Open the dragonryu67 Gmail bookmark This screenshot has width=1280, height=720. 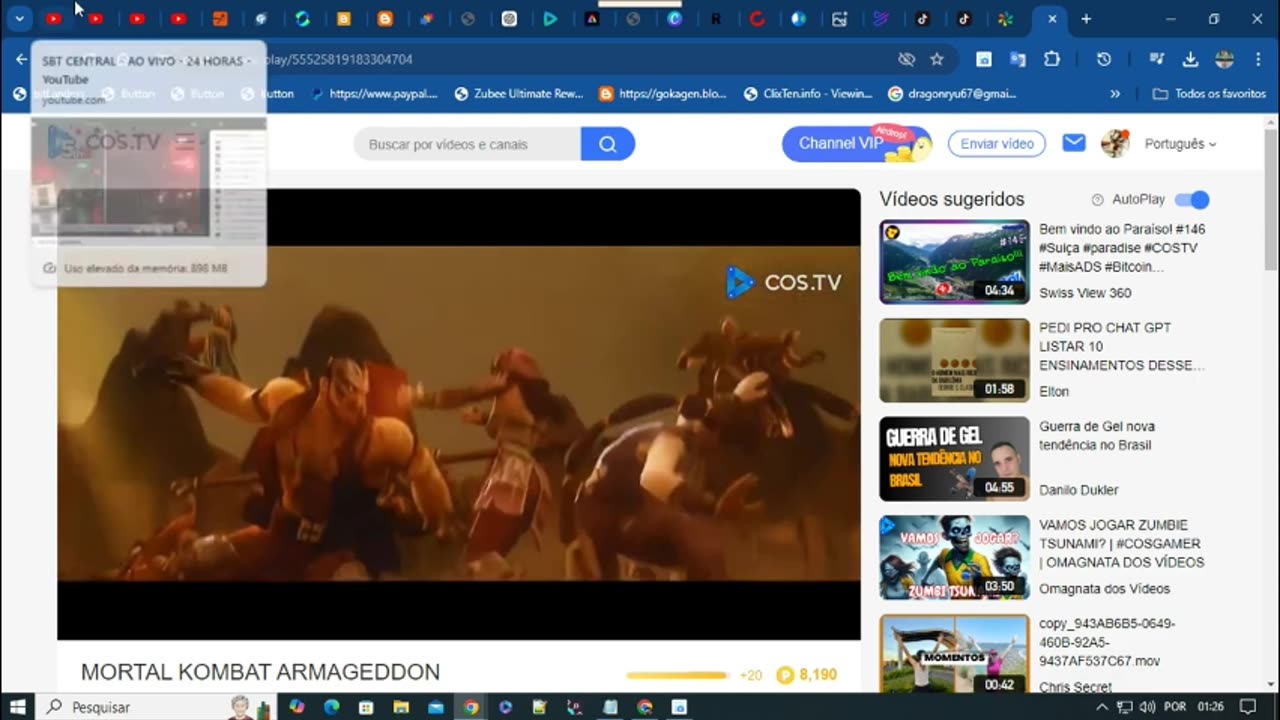click(x=953, y=93)
